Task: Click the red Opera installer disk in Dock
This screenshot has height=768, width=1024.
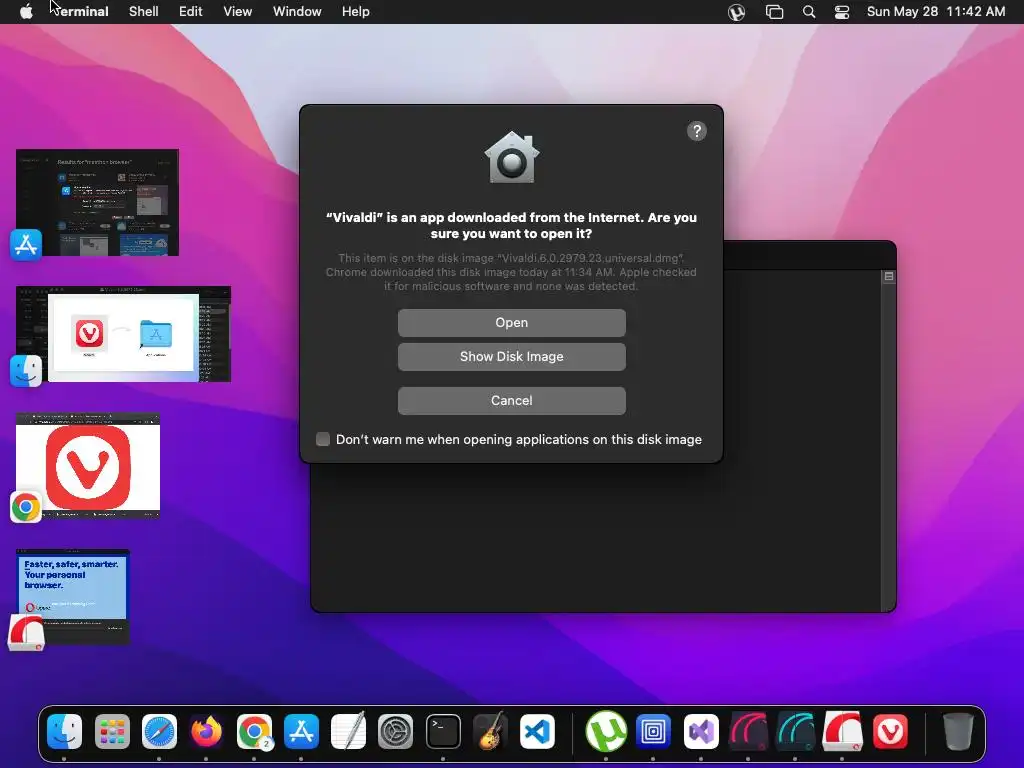Action: click(x=842, y=731)
